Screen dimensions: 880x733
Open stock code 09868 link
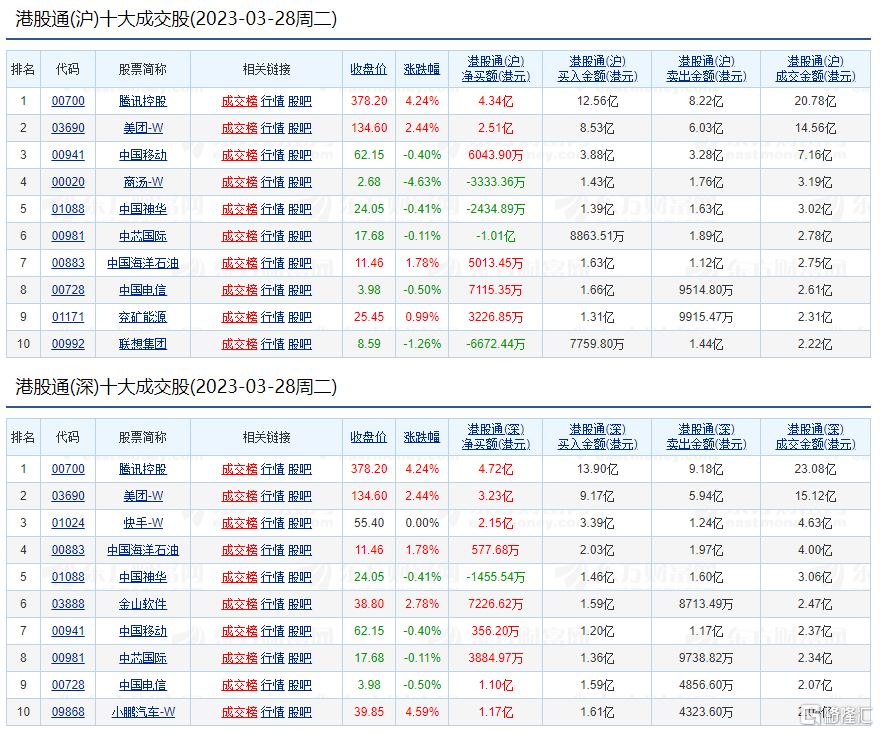68,712
